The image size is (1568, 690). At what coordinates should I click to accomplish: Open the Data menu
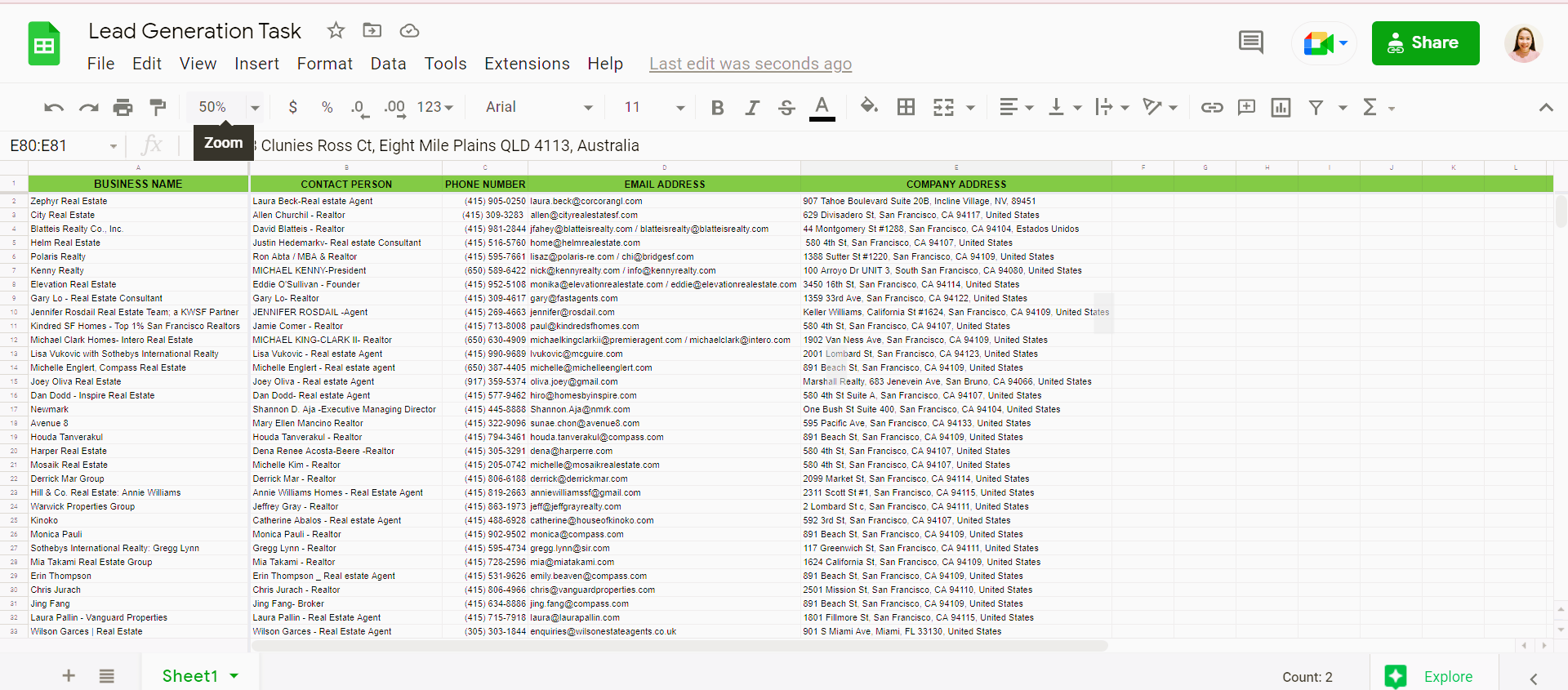pyautogui.click(x=388, y=64)
